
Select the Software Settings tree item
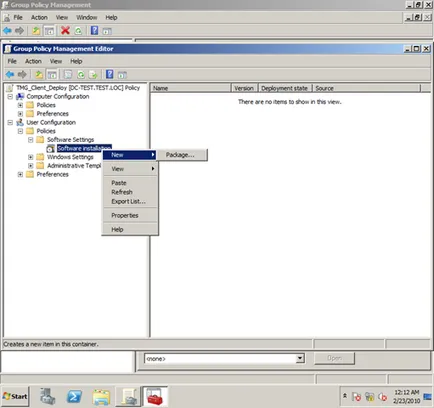point(70,140)
